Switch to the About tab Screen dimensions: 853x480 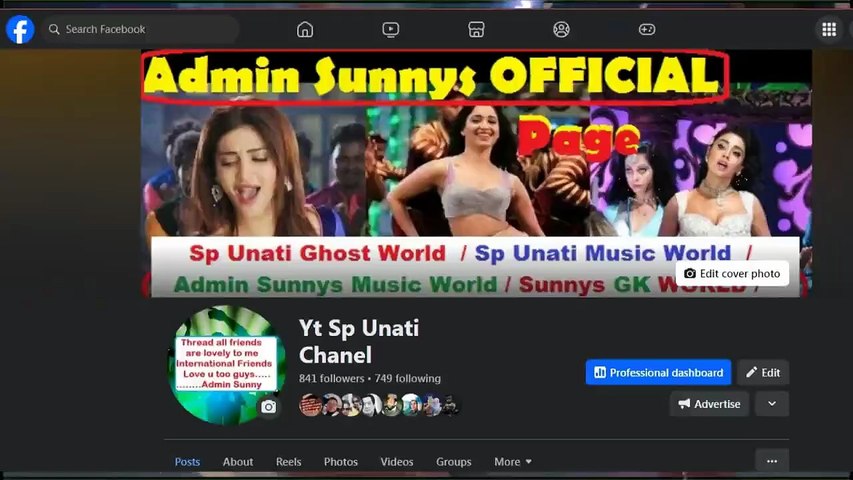pyautogui.click(x=238, y=461)
